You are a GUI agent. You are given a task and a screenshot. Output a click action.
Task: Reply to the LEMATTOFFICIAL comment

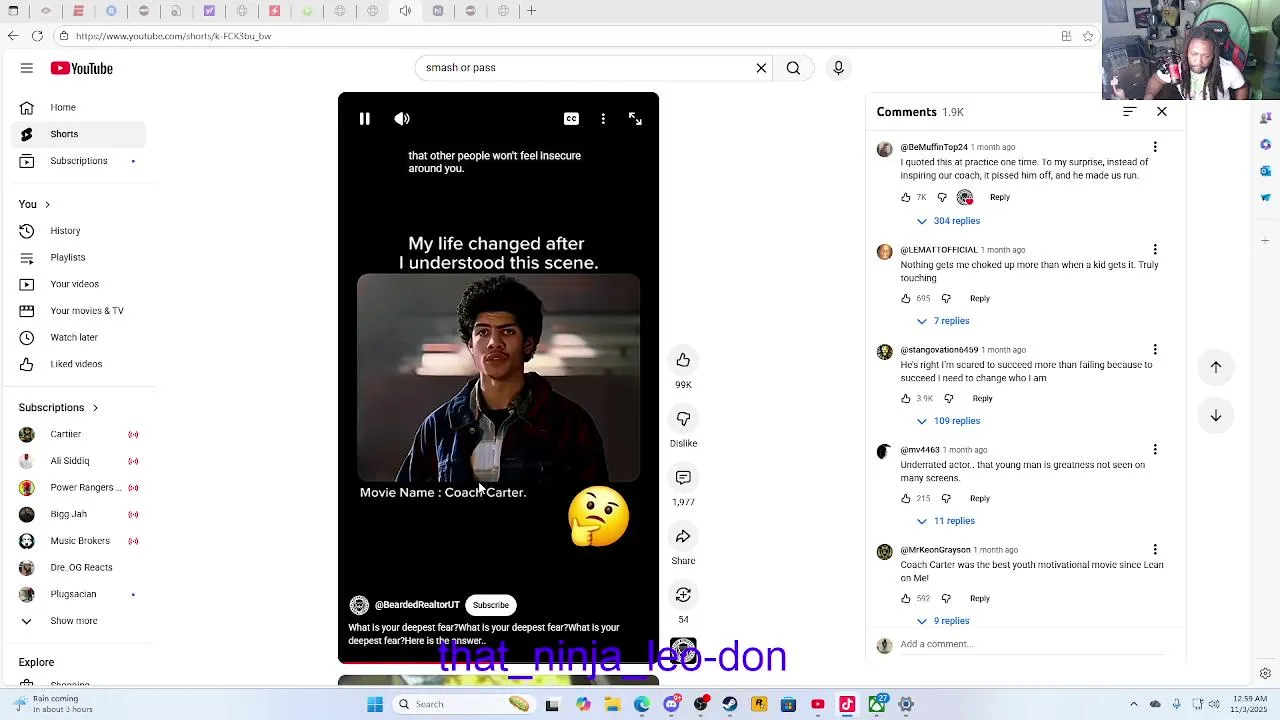(980, 298)
